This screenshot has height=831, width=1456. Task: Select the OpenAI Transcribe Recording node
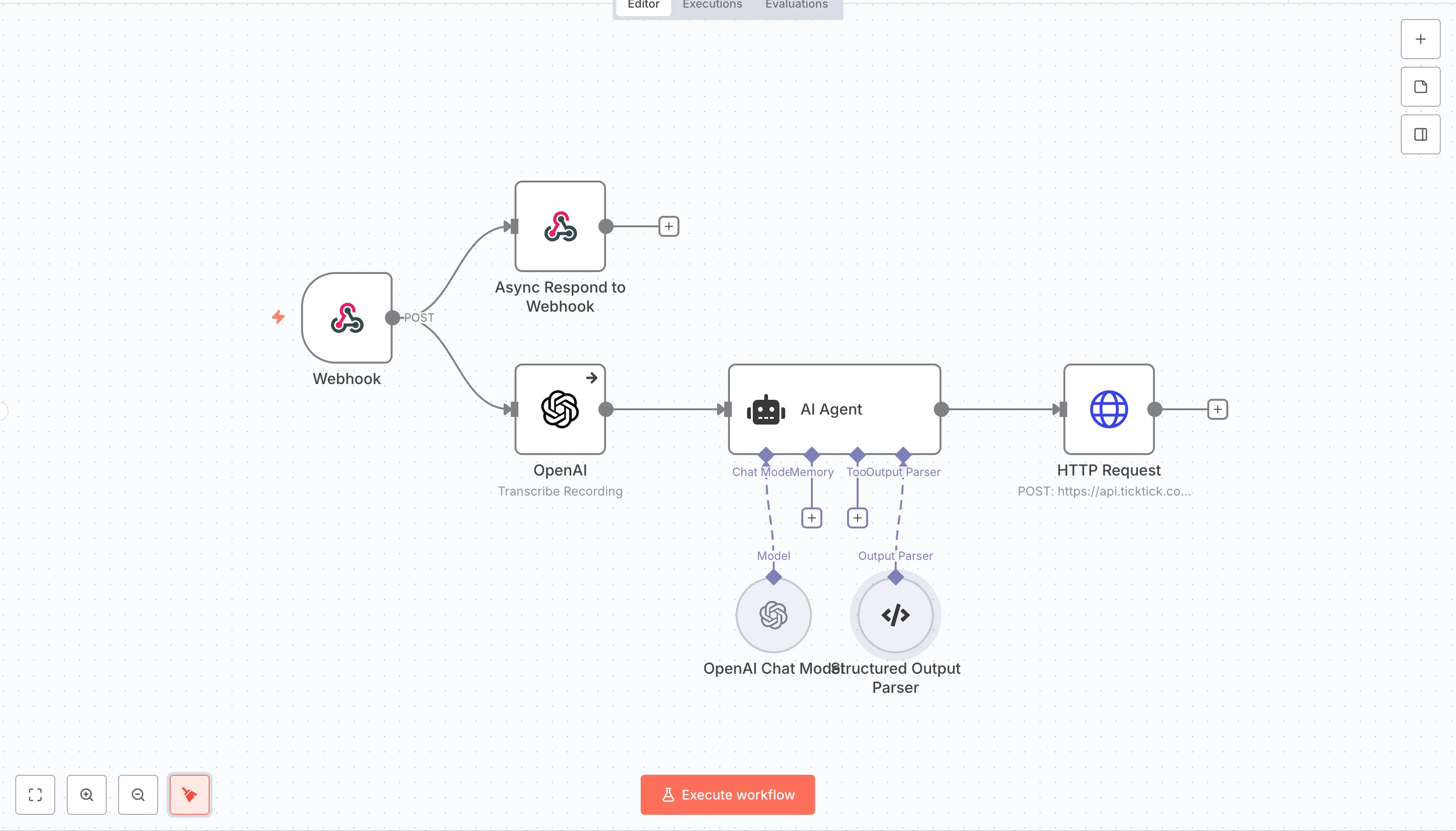560,409
